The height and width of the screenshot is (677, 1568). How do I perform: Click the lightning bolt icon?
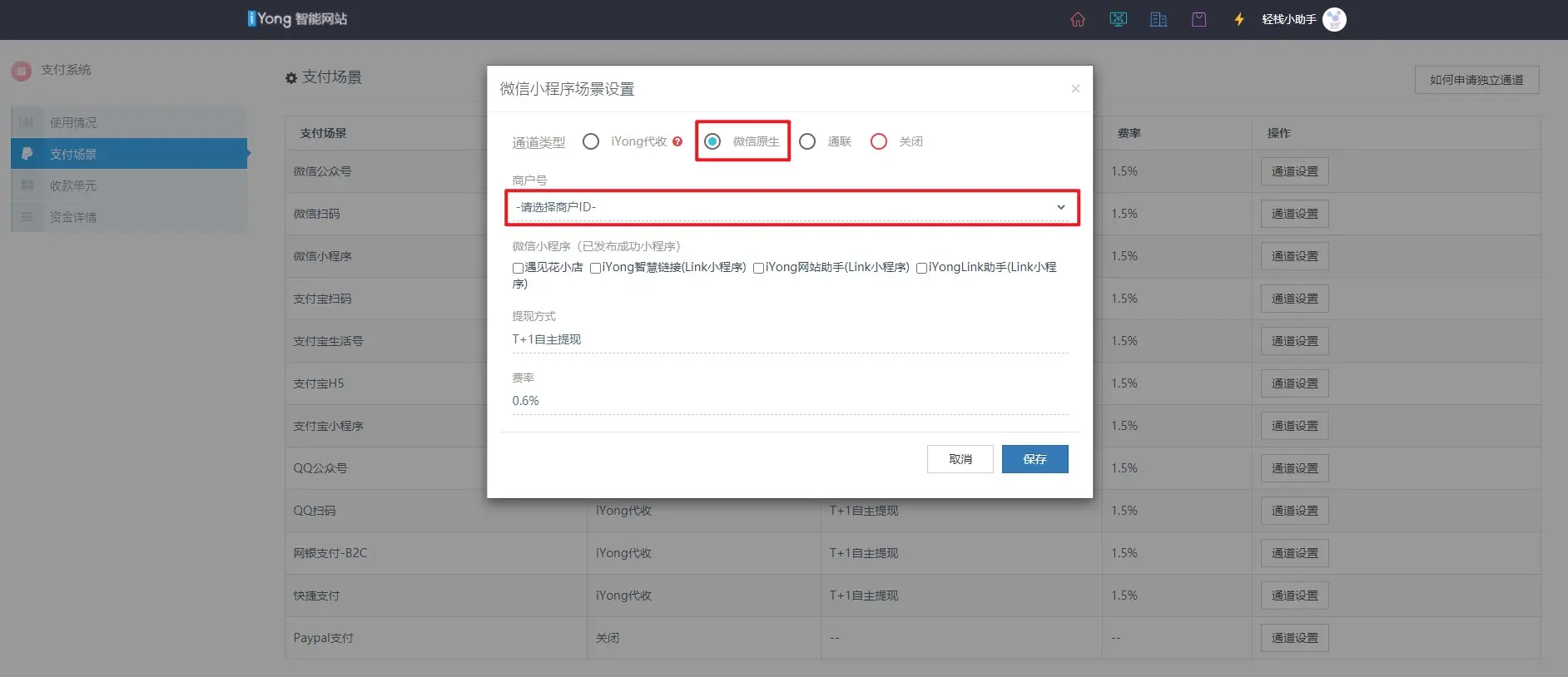[1239, 19]
